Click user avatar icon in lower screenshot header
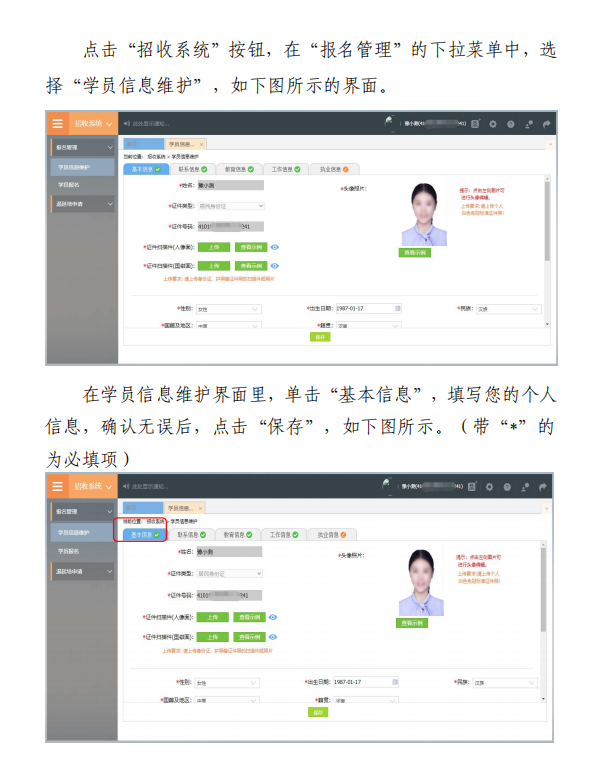 coord(386,485)
